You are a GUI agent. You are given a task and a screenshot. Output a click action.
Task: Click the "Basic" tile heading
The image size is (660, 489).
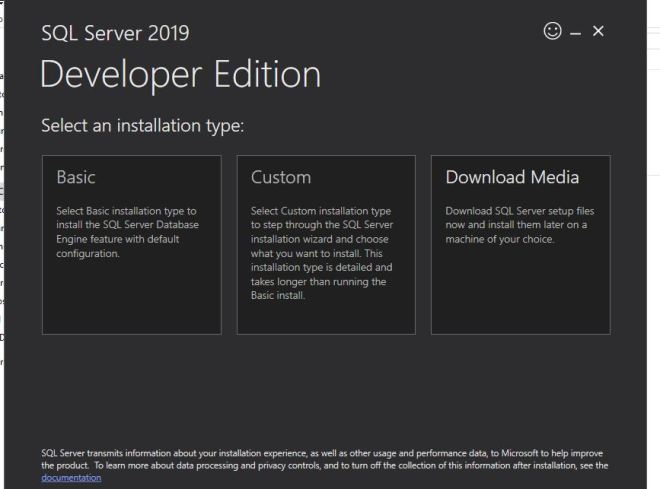click(x=76, y=178)
